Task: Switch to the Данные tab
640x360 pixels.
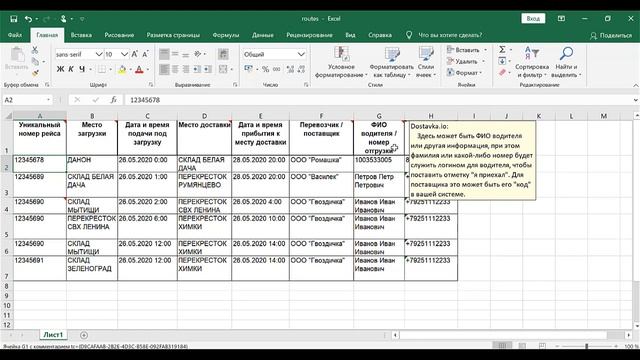Action: coord(262,35)
